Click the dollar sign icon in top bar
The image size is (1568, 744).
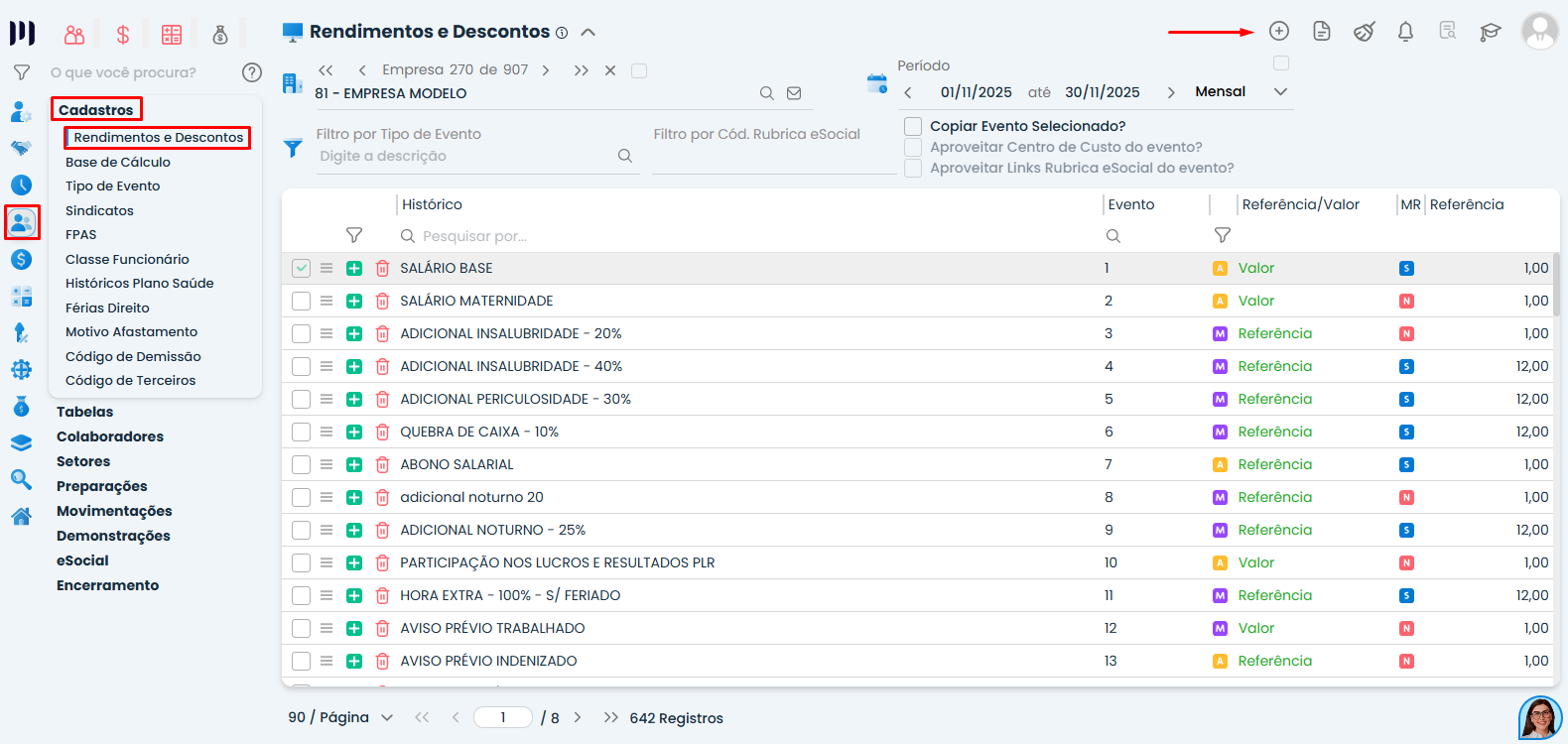123,36
